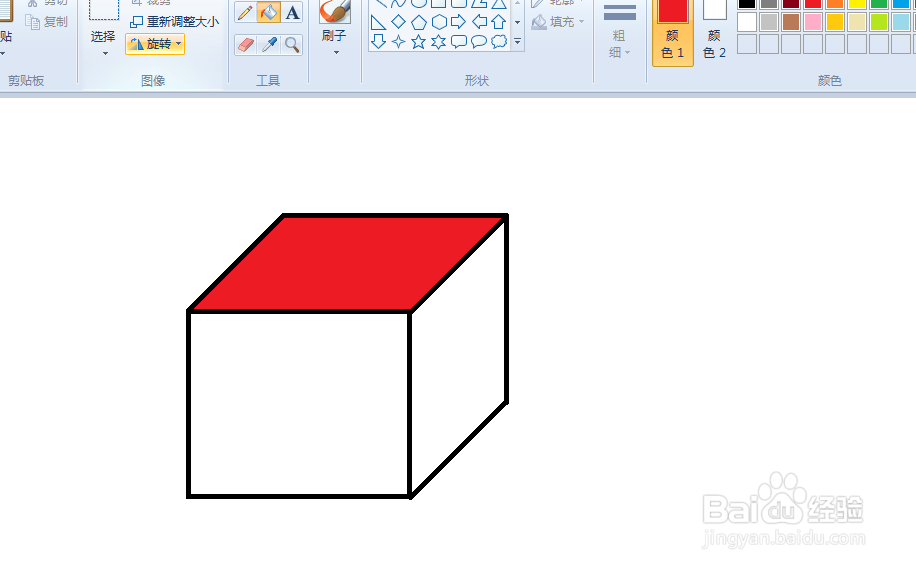Pick the pentagon shape
Viewport: 916px width, 570px height.
[419, 23]
